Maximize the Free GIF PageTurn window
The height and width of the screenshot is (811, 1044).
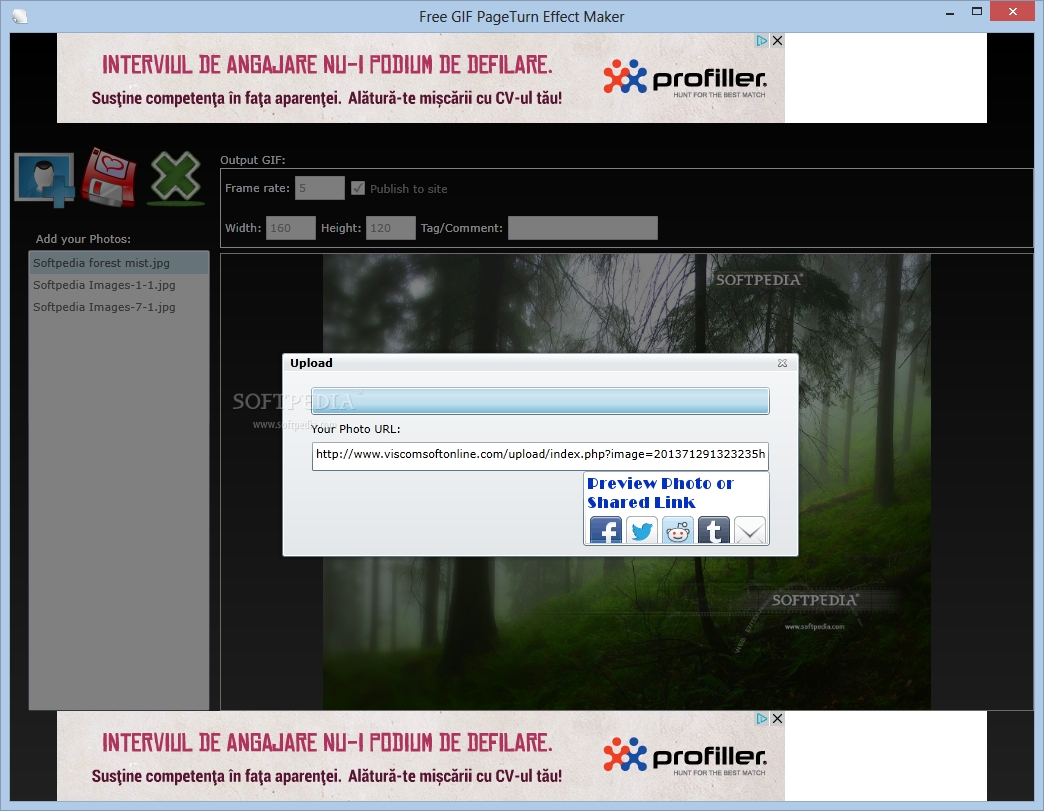click(x=977, y=11)
